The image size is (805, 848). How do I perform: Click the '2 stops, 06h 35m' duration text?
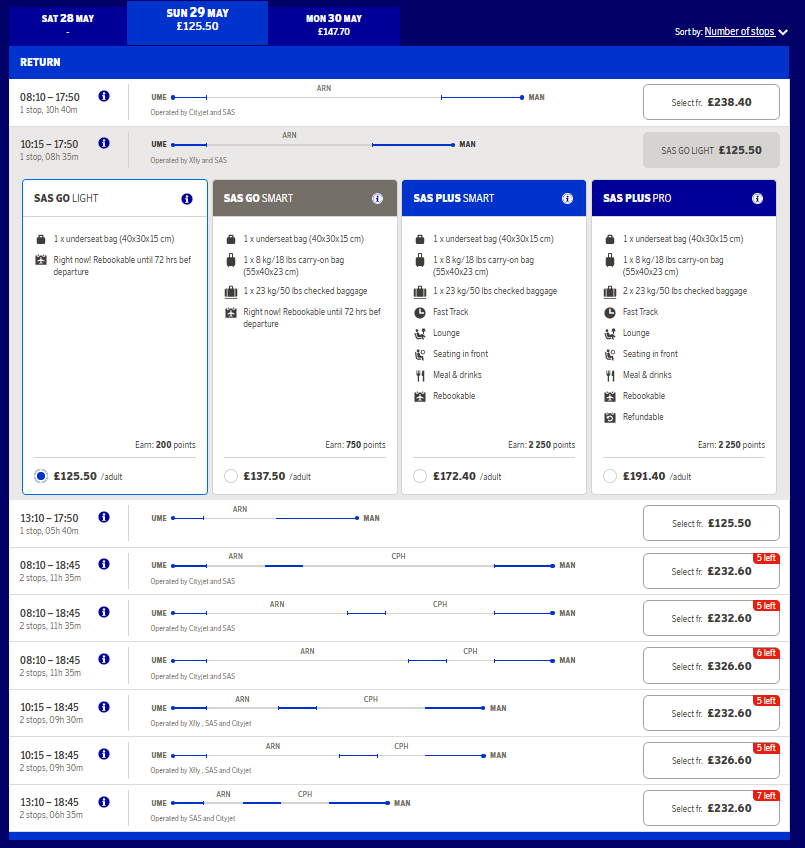tap(51, 814)
